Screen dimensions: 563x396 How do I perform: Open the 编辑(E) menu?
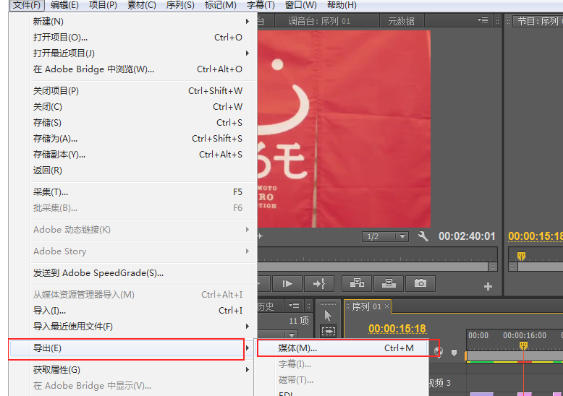(65, 5)
